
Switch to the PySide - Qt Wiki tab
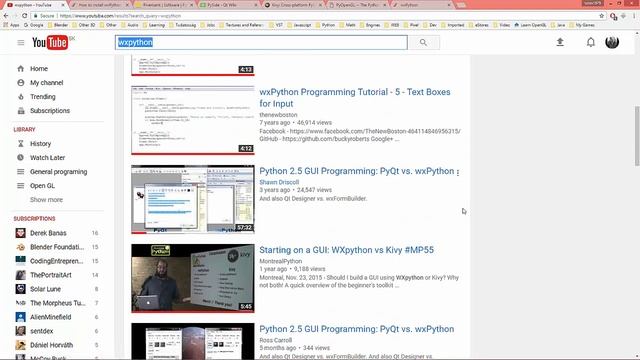(x=228, y=5)
